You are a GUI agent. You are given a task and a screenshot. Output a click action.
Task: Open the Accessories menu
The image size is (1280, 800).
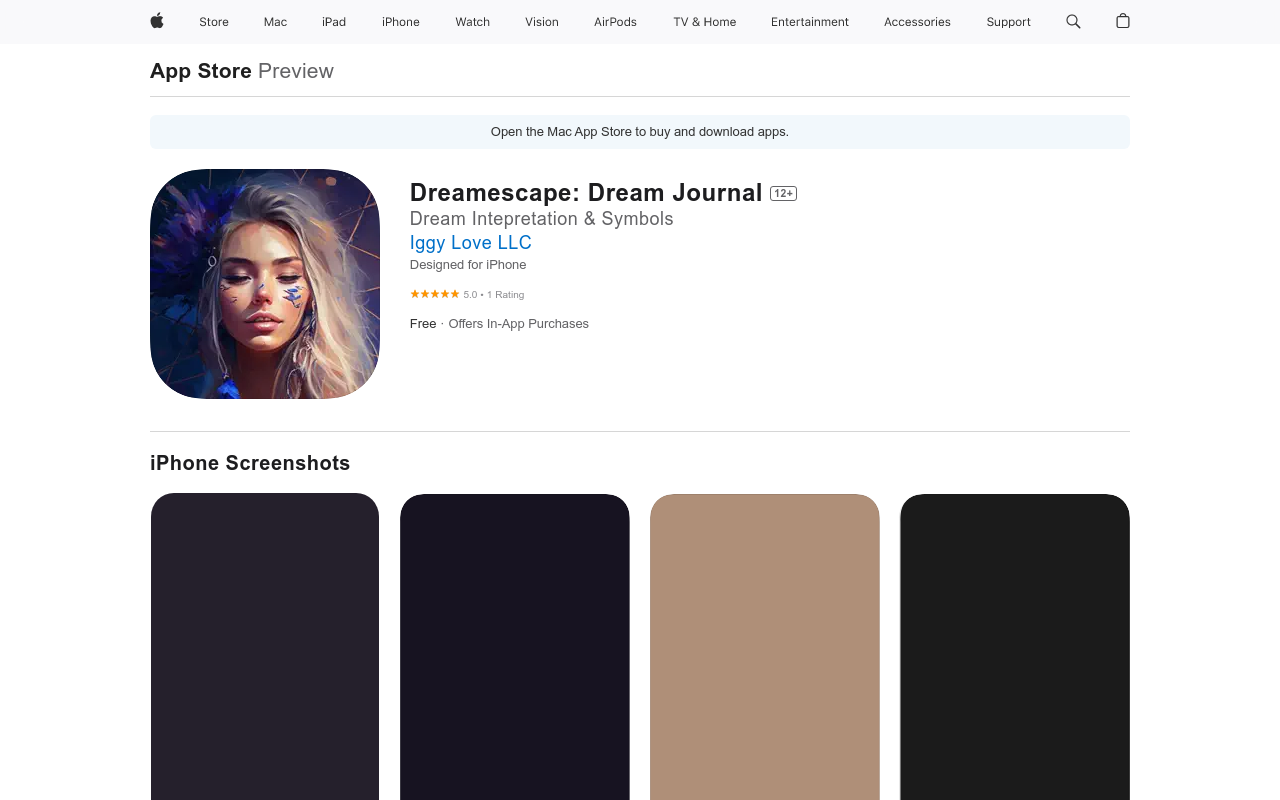[917, 22]
